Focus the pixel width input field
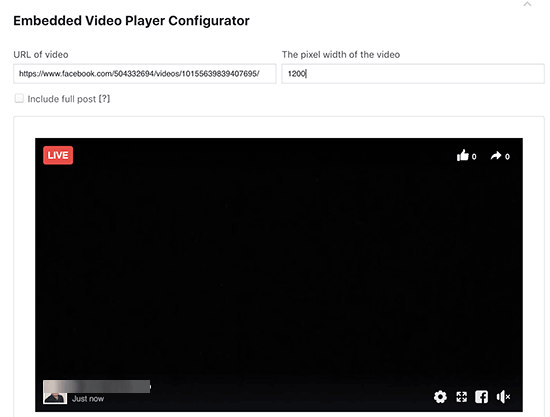 pyautogui.click(x=413, y=74)
